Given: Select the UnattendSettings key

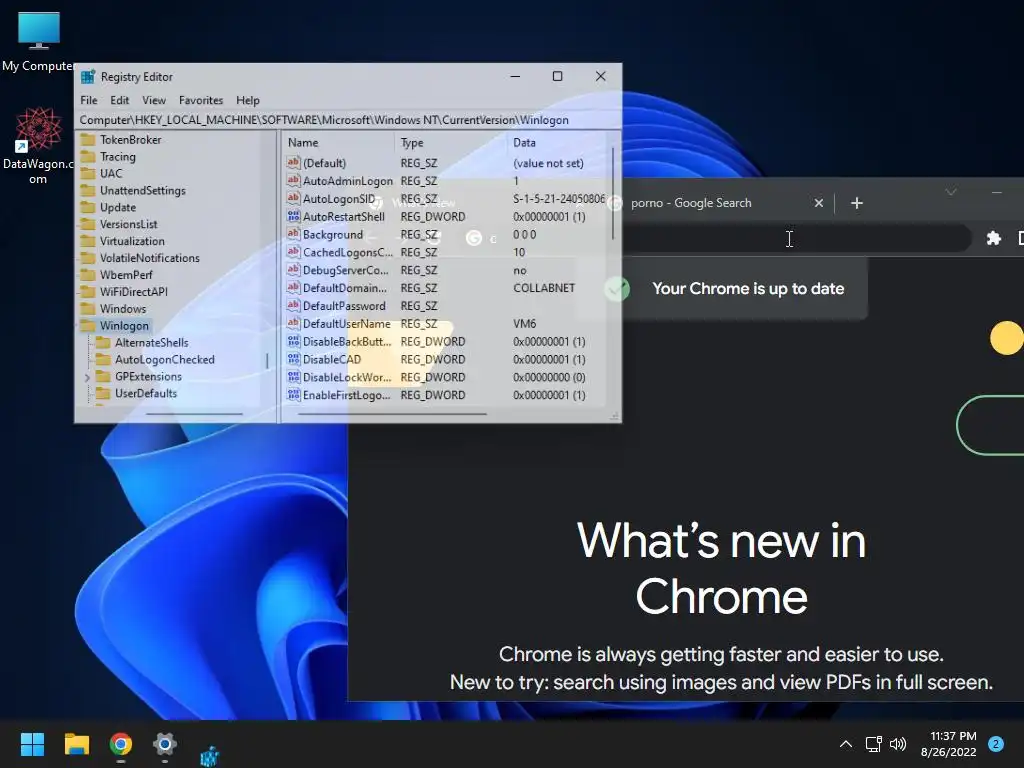Looking at the screenshot, I should pos(142,191).
